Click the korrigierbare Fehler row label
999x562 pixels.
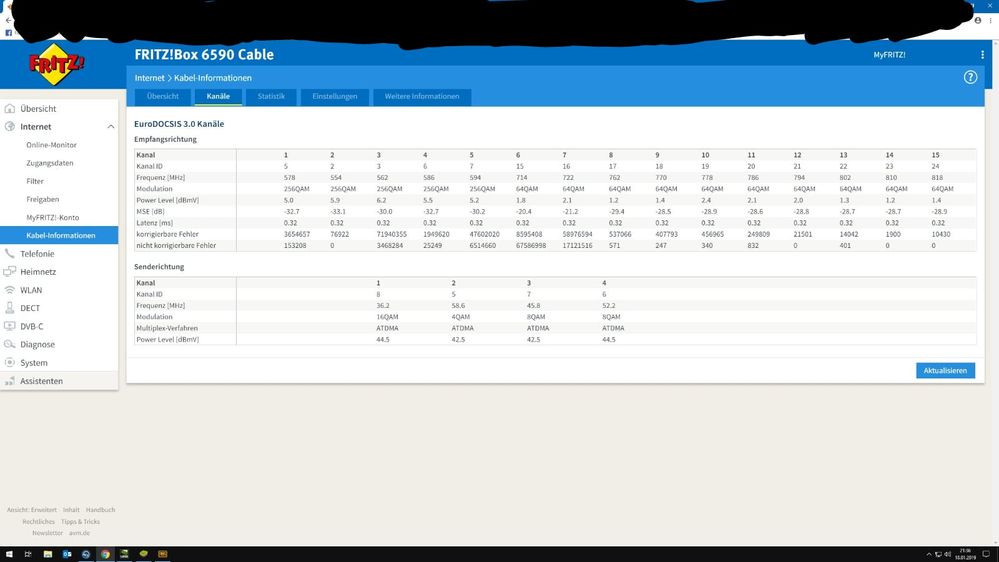pos(168,234)
